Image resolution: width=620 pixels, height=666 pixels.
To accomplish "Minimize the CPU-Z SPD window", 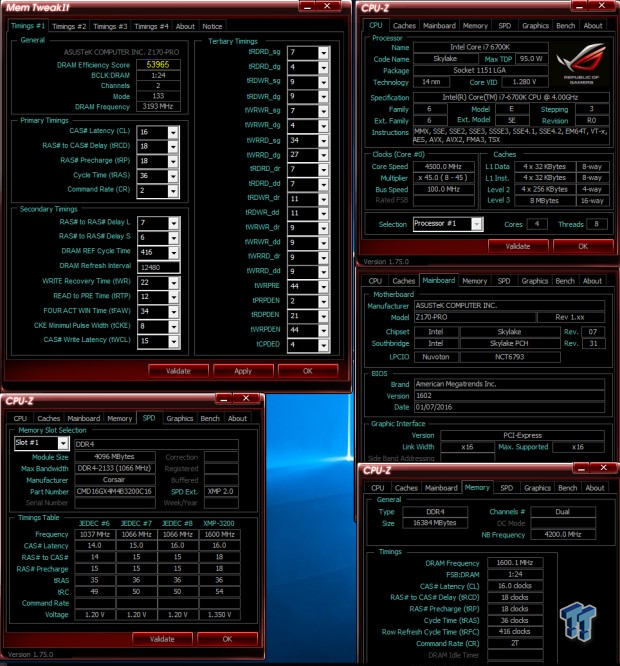I will click(x=224, y=398).
